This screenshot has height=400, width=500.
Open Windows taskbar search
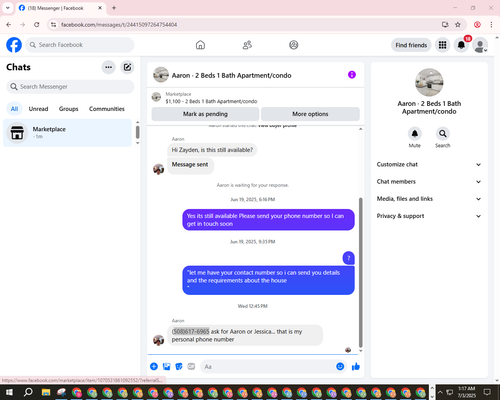[28, 392]
